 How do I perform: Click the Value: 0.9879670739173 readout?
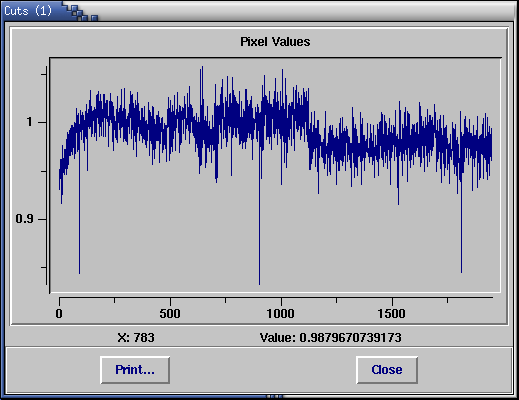331,338
